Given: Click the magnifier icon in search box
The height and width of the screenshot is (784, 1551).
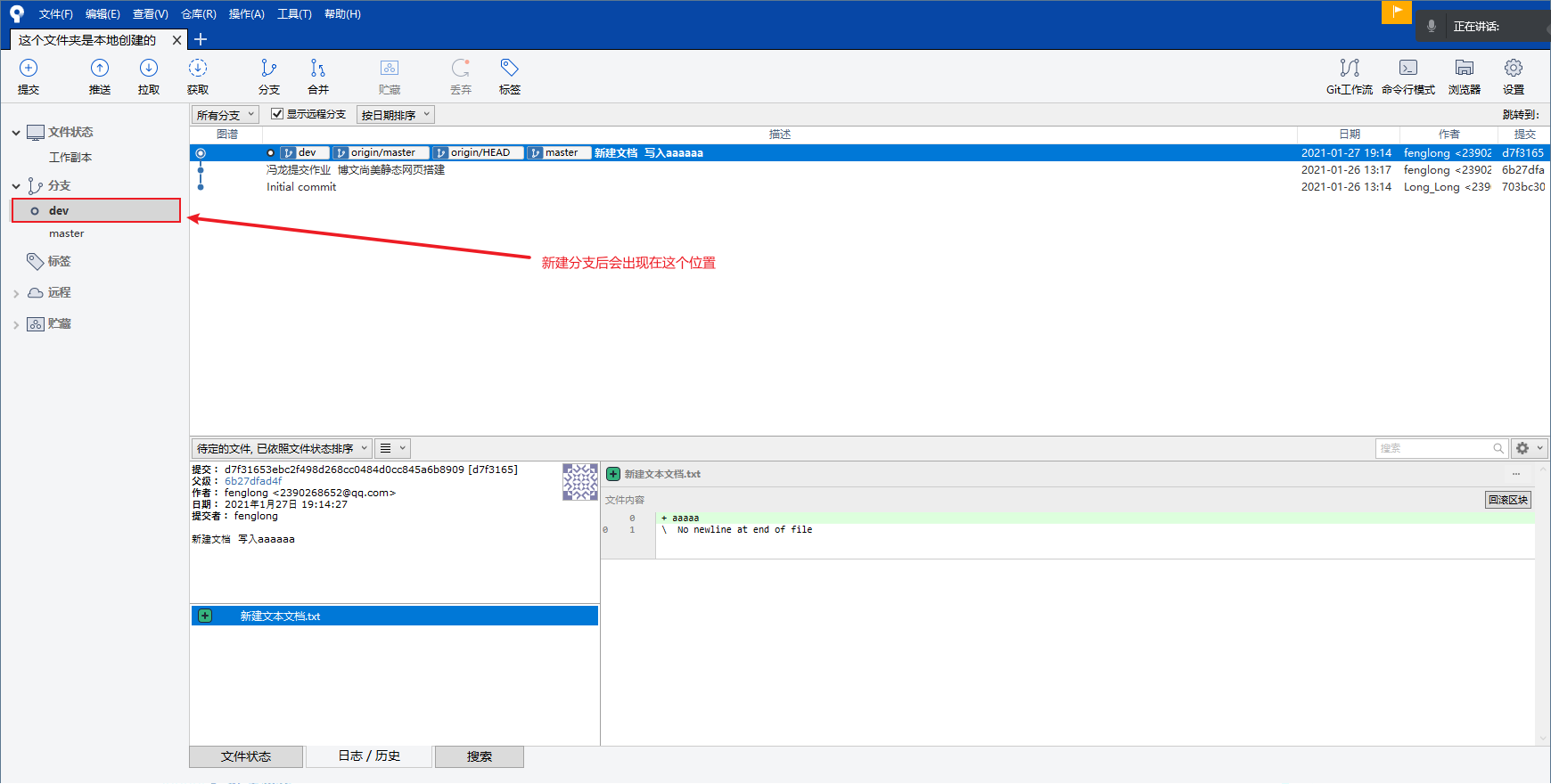Looking at the screenshot, I should pyautogui.click(x=1498, y=448).
